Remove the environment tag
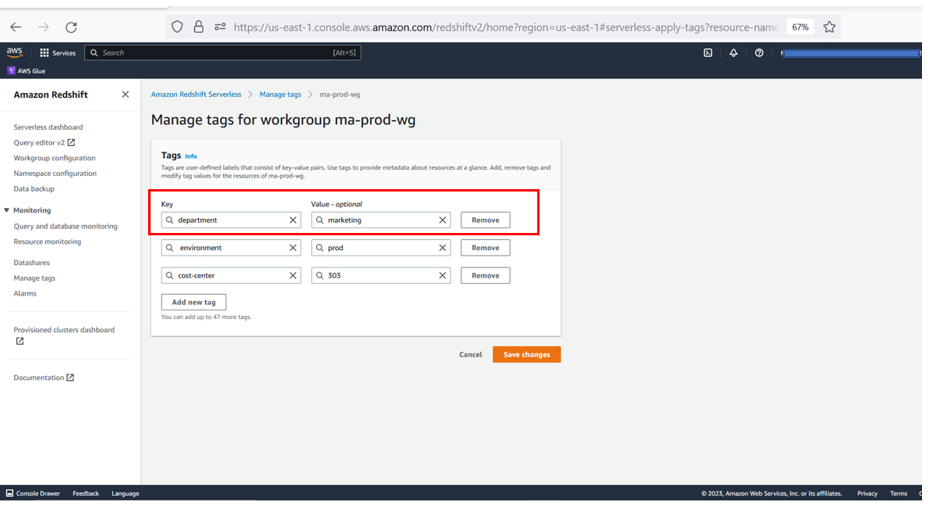This screenshot has width=928, height=505. coord(485,248)
